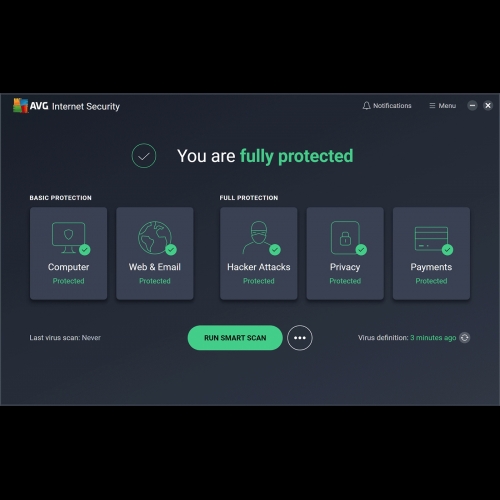This screenshot has width=500, height=500.
Task: Select the Hacker Attacks masked person icon
Action: pos(259,237)
